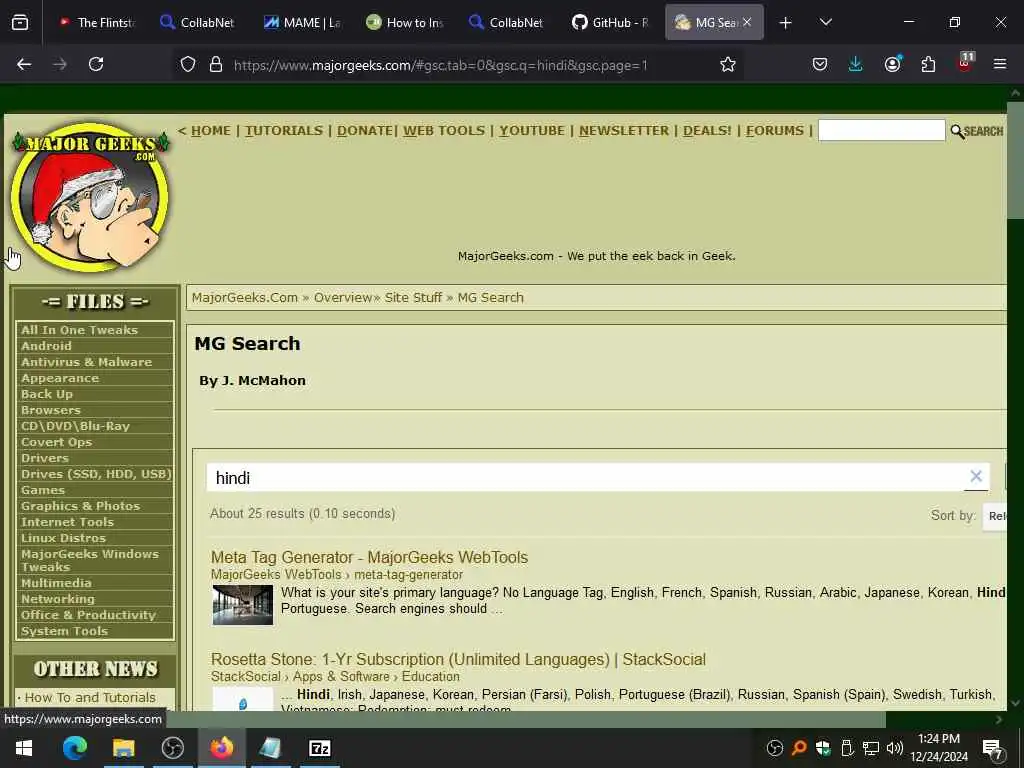Click the padlock site security icon
The width and height of the screenshot is (1024, 768).
pos(216,64)
